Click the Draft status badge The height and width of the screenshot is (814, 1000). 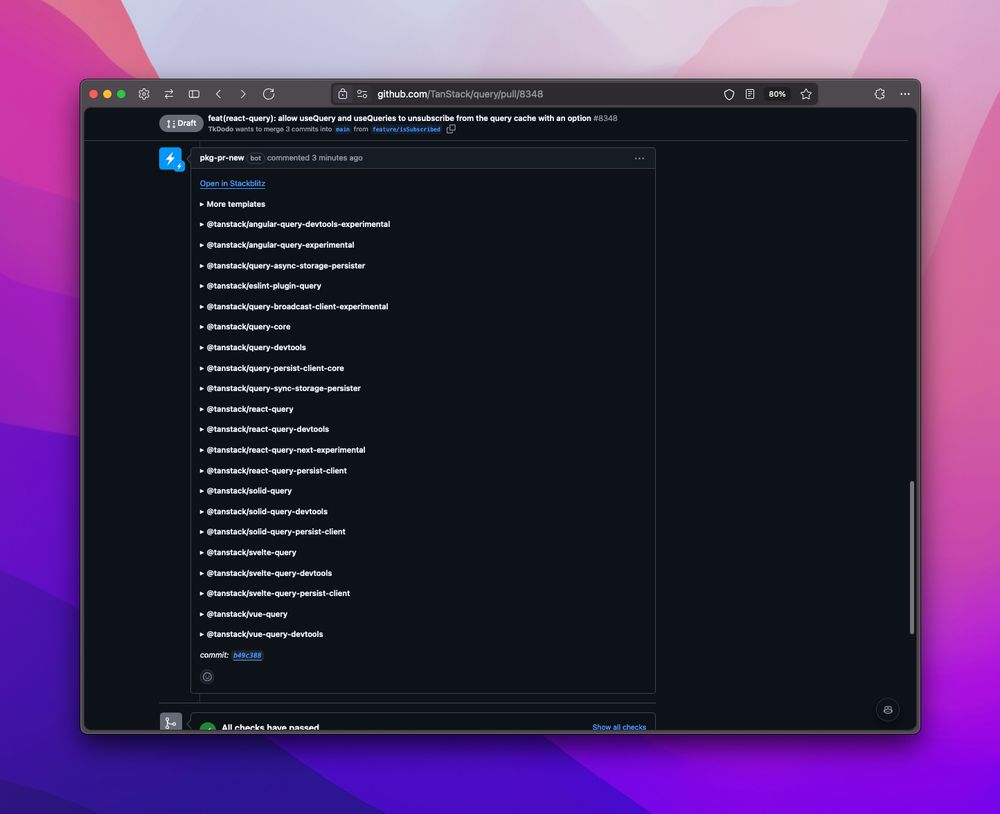(x=181, y=123)
